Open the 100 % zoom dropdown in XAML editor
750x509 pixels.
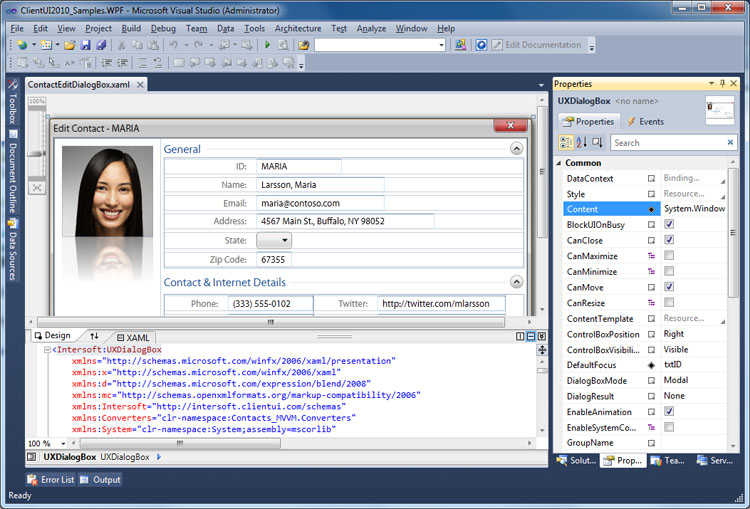click(63, 443)
